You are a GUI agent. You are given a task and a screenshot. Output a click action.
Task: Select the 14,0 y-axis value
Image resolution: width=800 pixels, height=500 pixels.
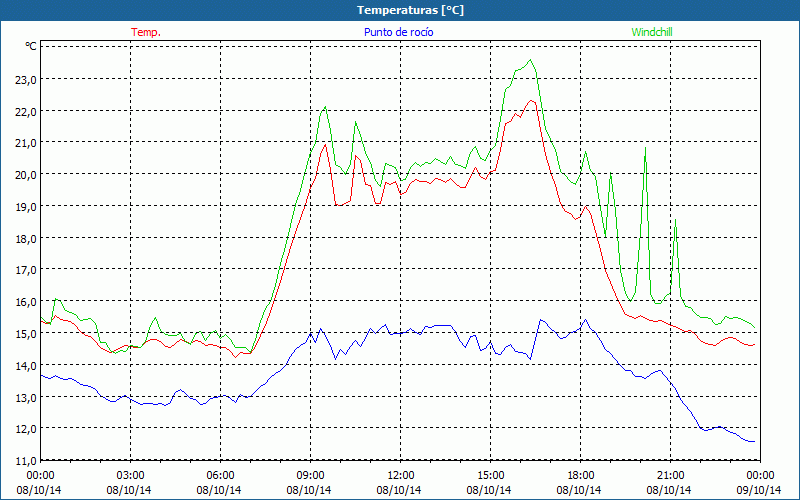click(x=26, y=365)
